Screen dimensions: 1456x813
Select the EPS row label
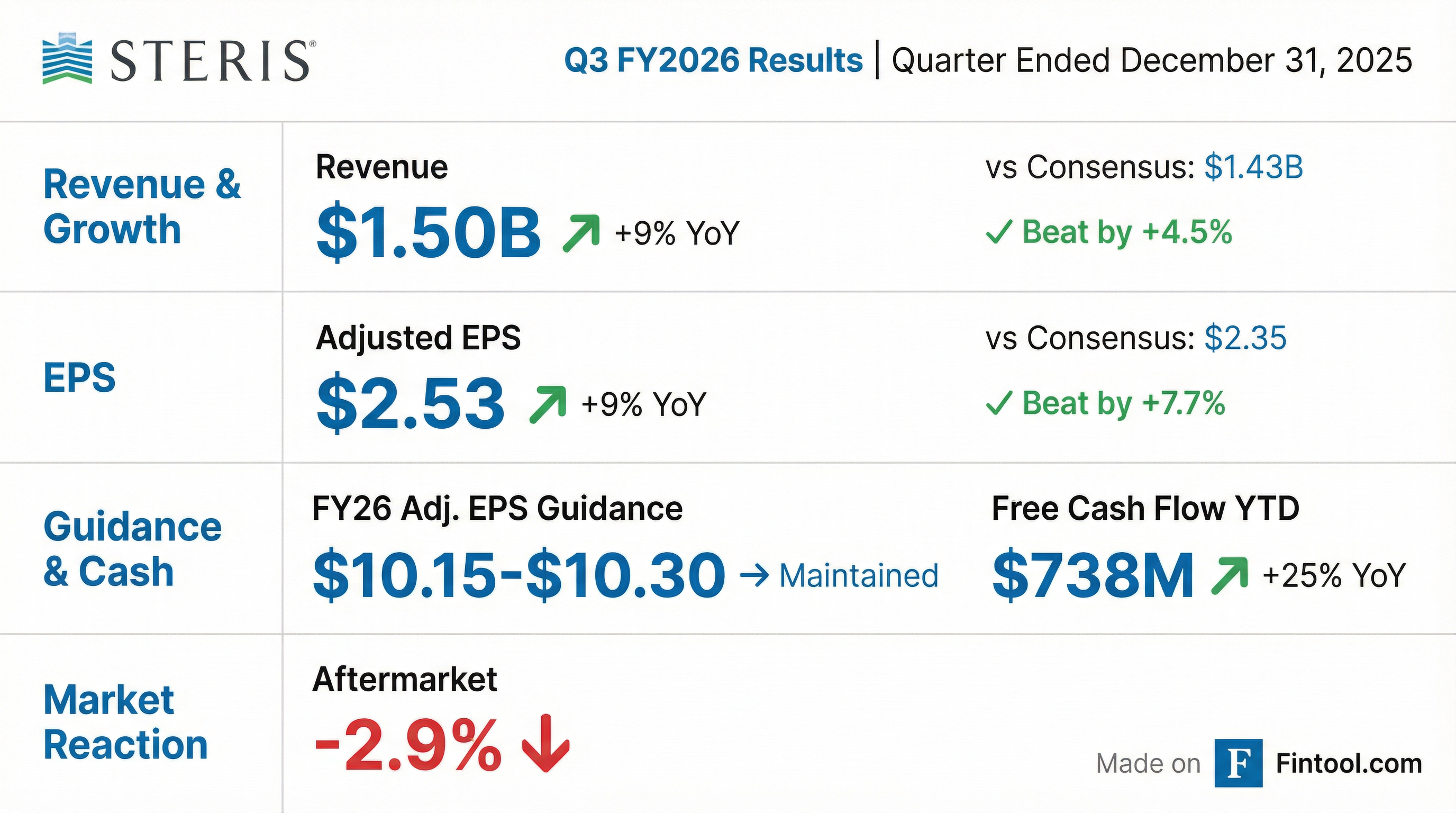80,378
